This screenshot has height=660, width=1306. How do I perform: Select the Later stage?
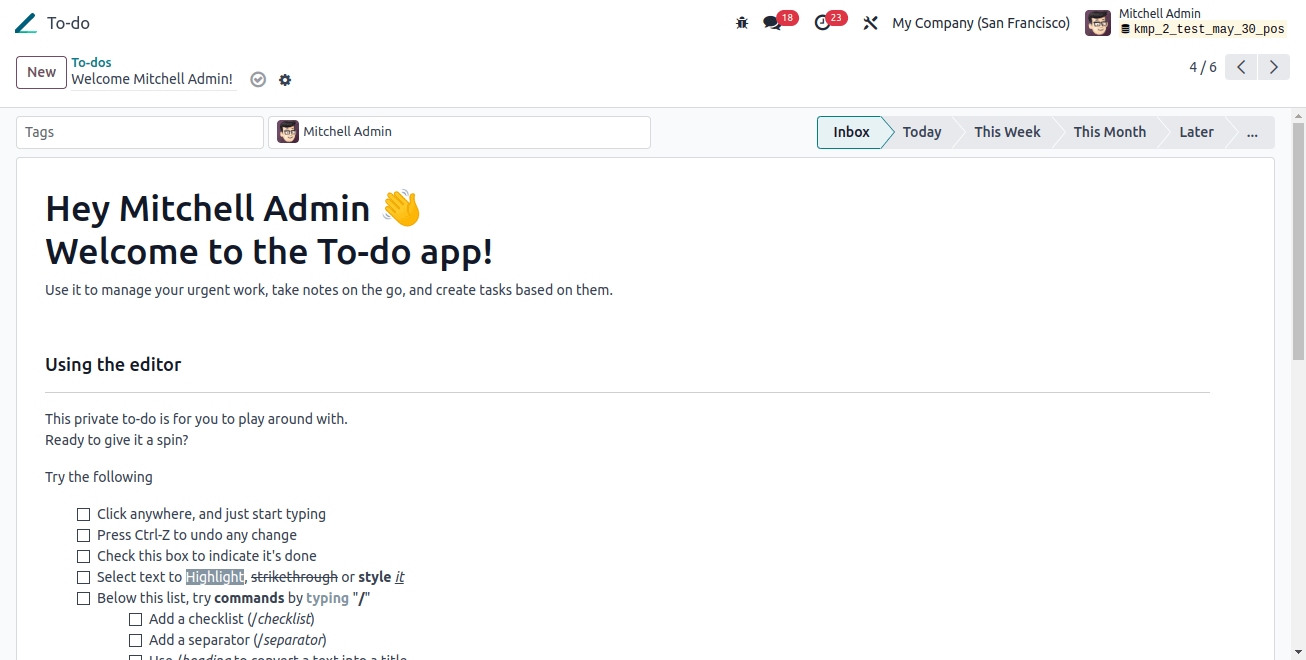point(1196,132)
